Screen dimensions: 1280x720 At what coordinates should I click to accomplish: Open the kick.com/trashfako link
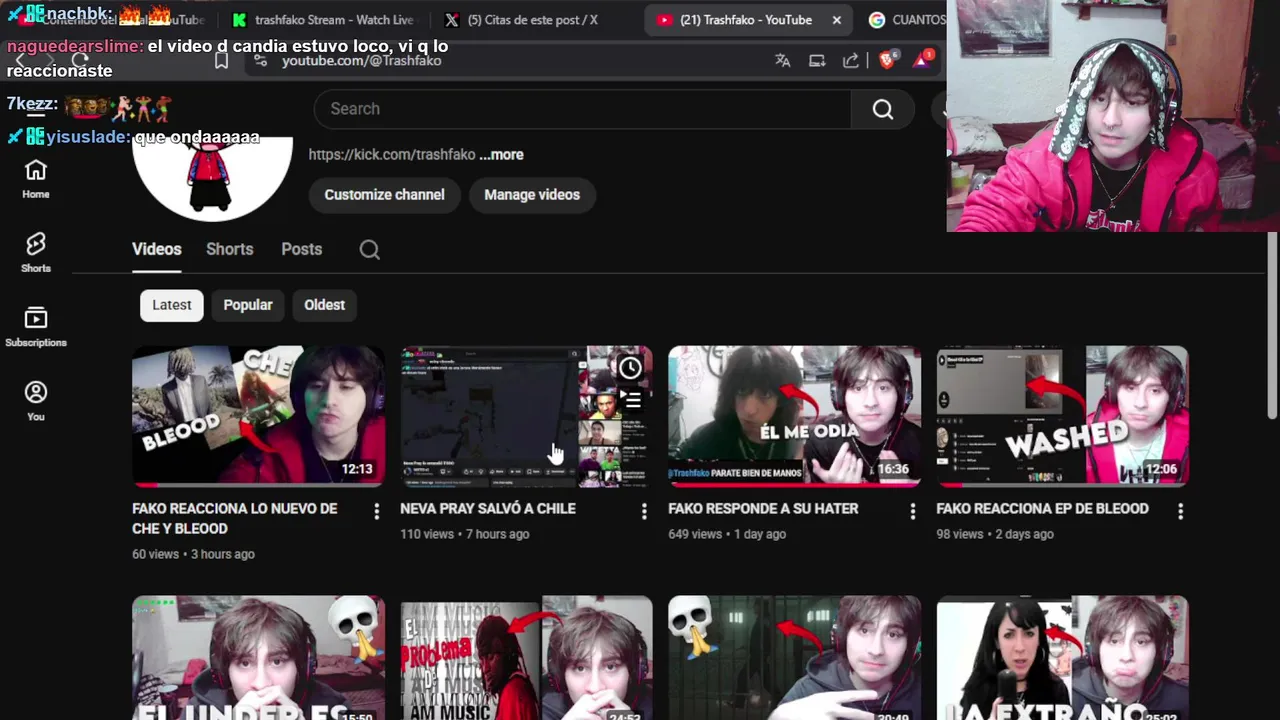(x=392, y=155)
